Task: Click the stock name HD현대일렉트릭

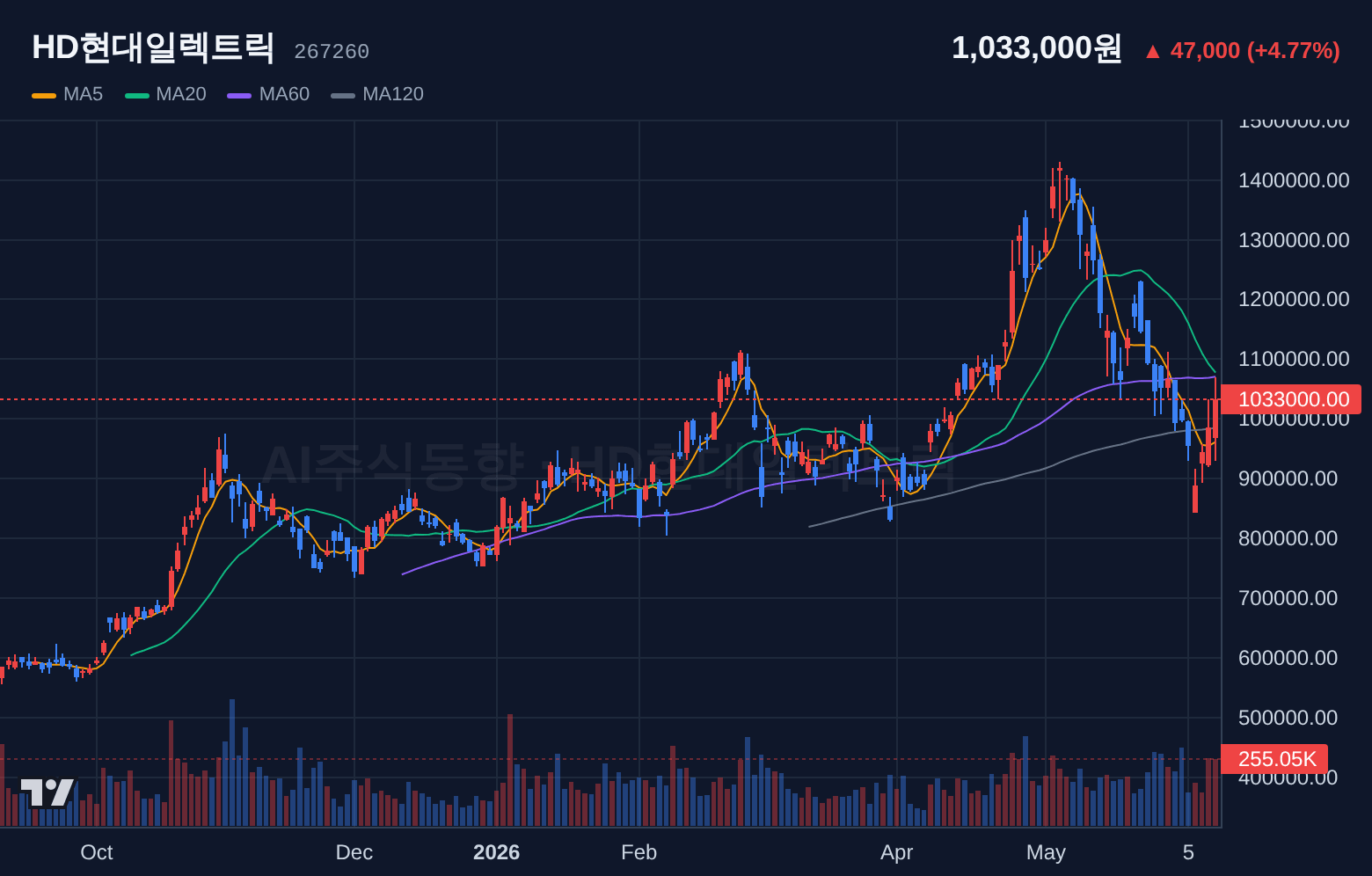Action: pyautogui.click(x=153, y=47)
